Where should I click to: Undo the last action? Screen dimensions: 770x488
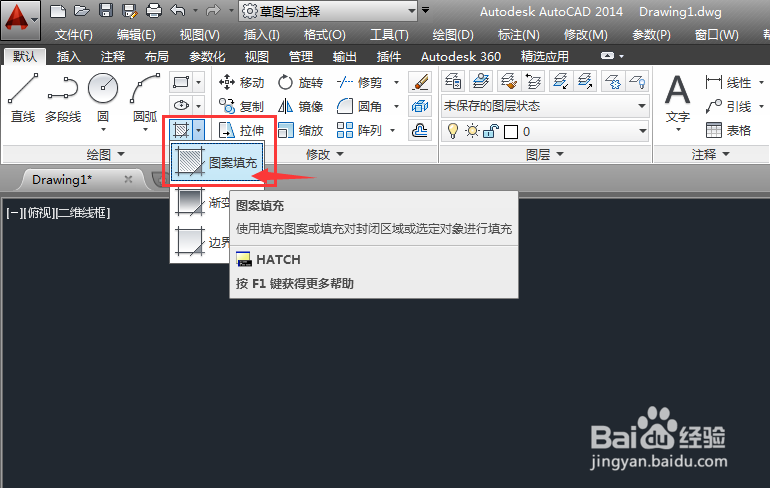[178, 10]
